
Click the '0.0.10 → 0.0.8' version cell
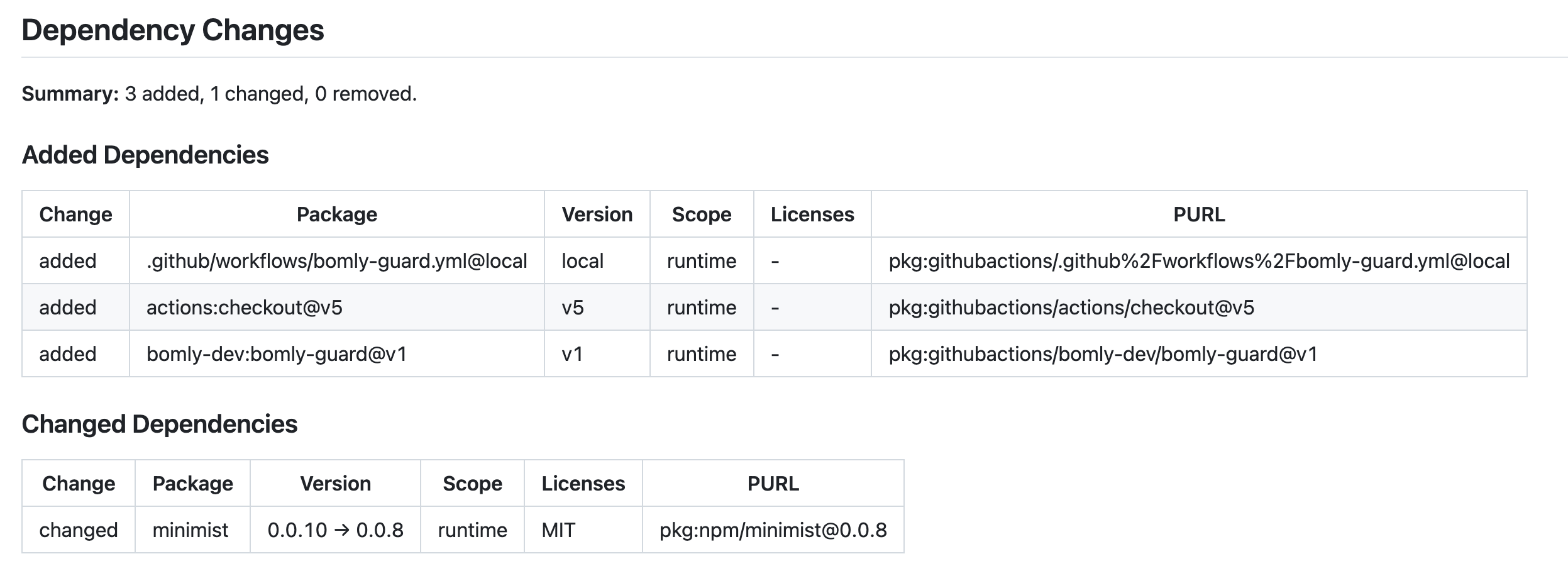pyautogui.click(x=335, y=530)
